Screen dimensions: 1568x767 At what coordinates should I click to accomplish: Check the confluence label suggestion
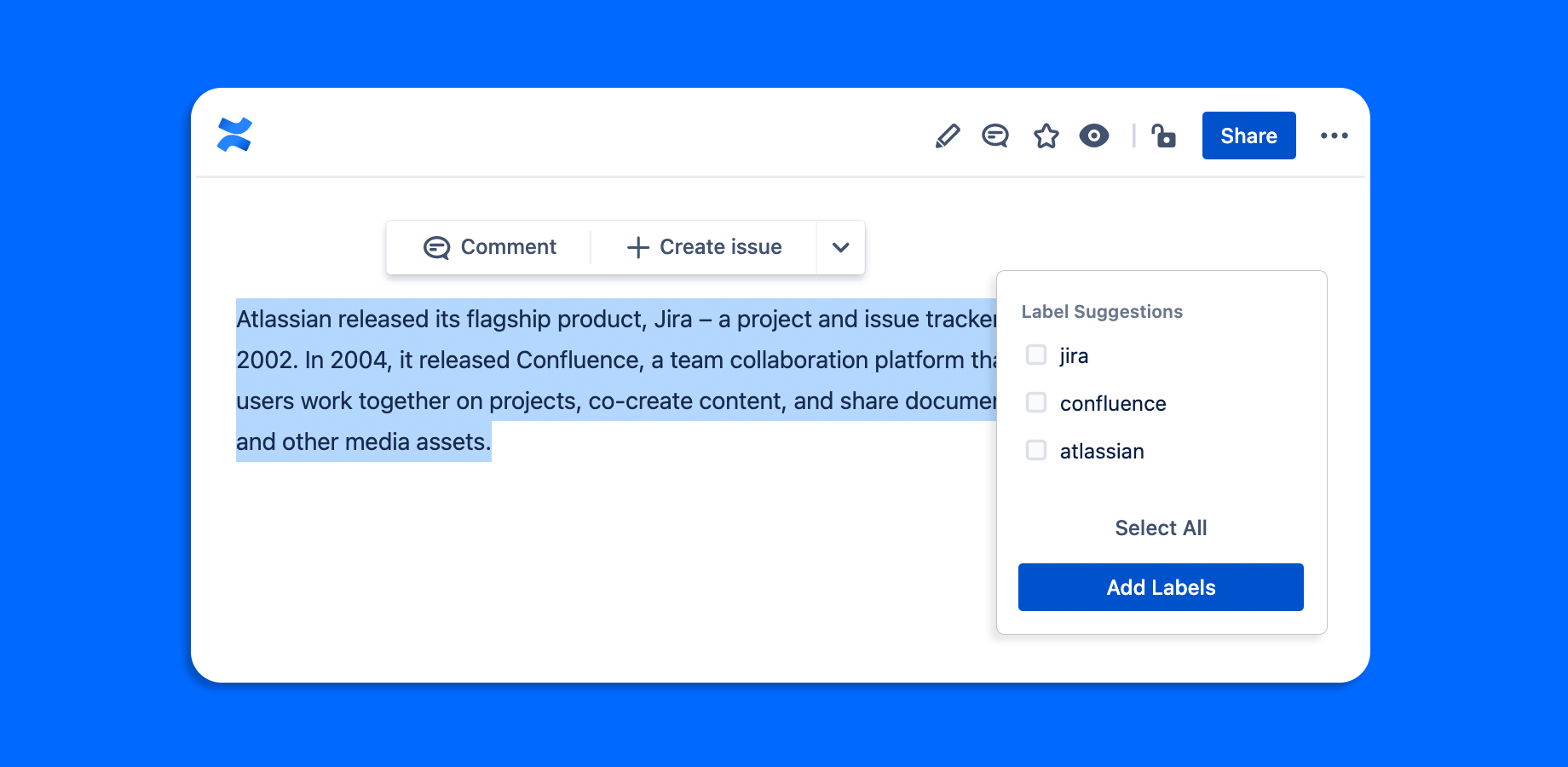pyautogui.click(x=1036, y=402)
